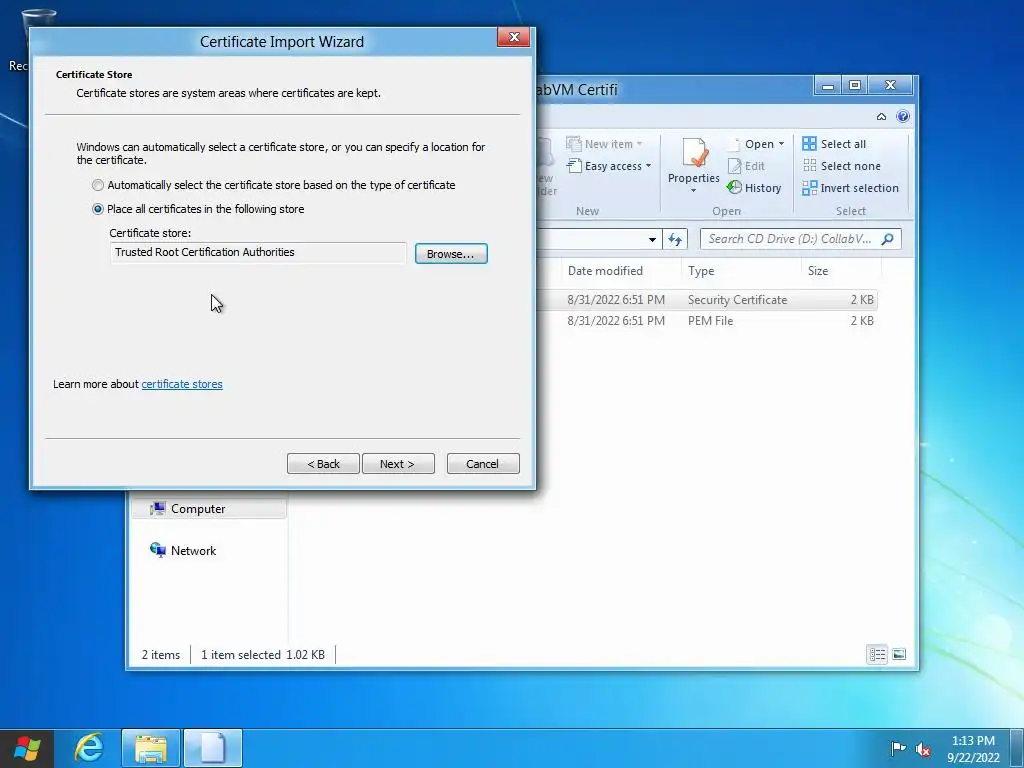The image size is (1024, 768).
Task: Select the PEM File row
Action: pyautogui.click(x=707, y=321)
